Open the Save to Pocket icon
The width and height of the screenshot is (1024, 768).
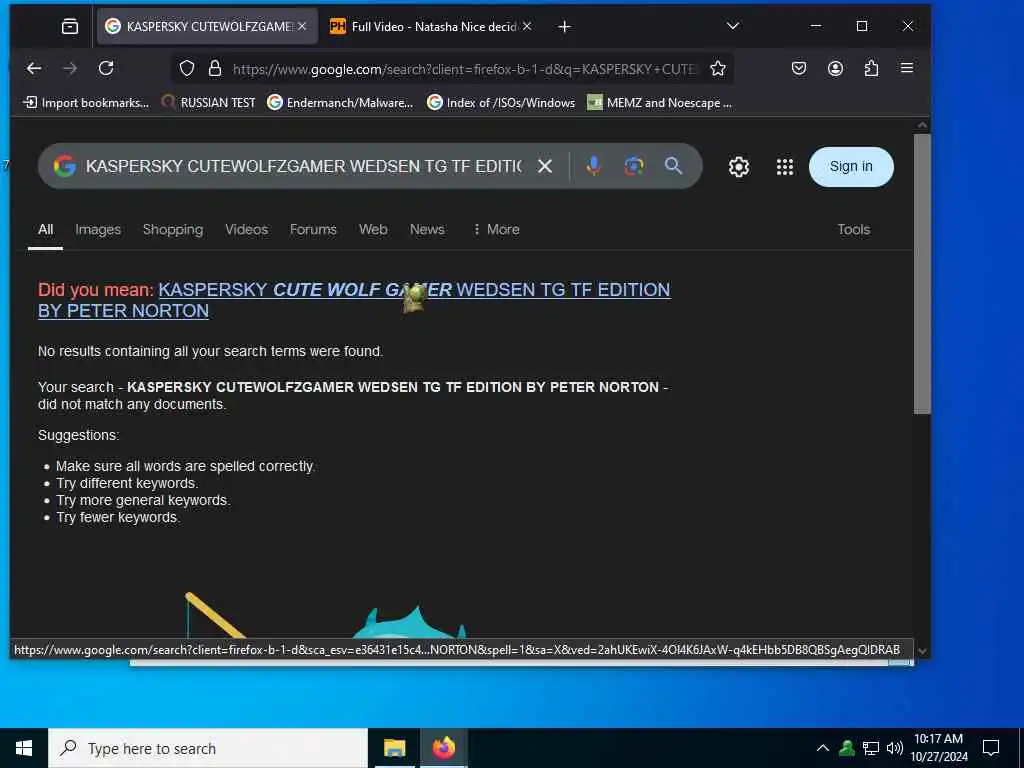(x=799, y=68)
